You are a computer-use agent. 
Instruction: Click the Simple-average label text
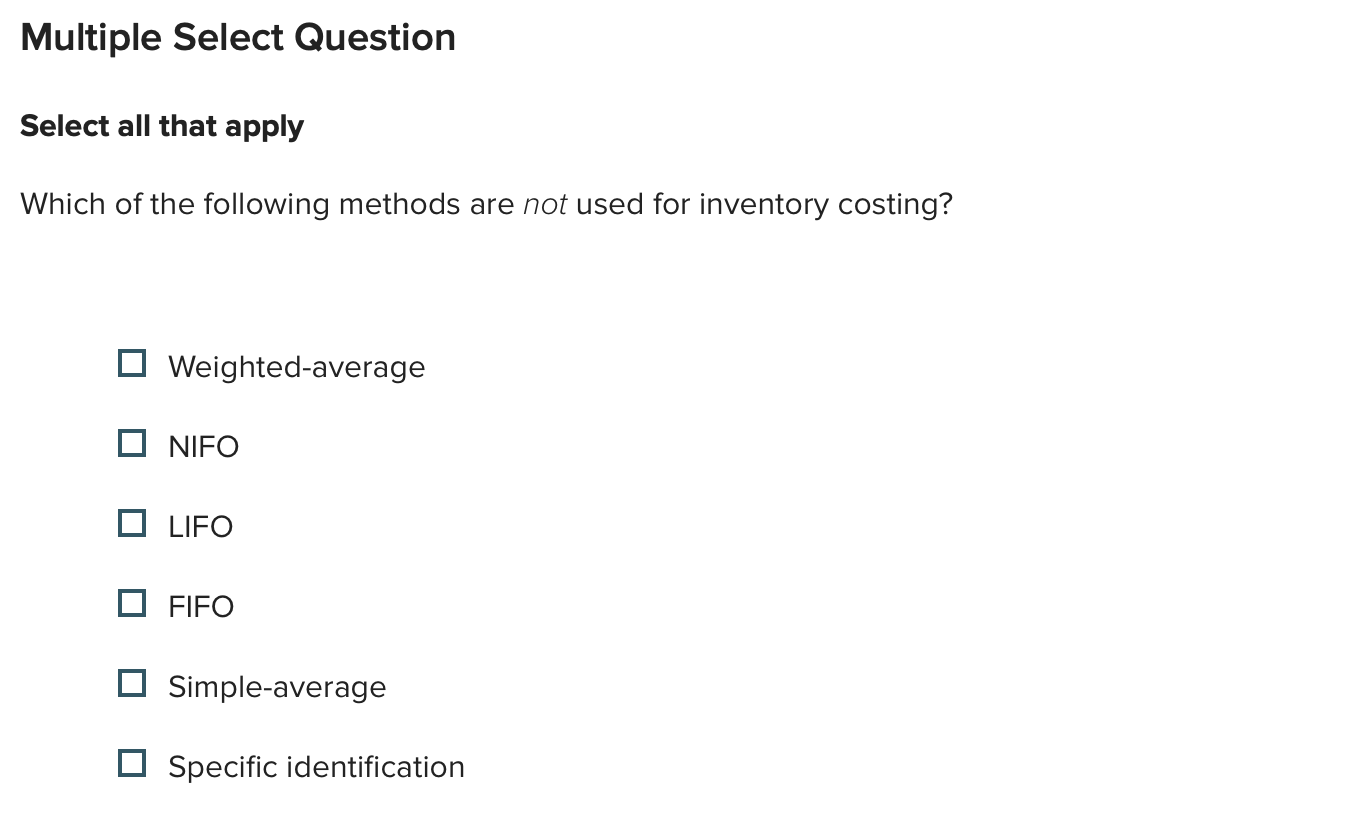tap(277, 687)
